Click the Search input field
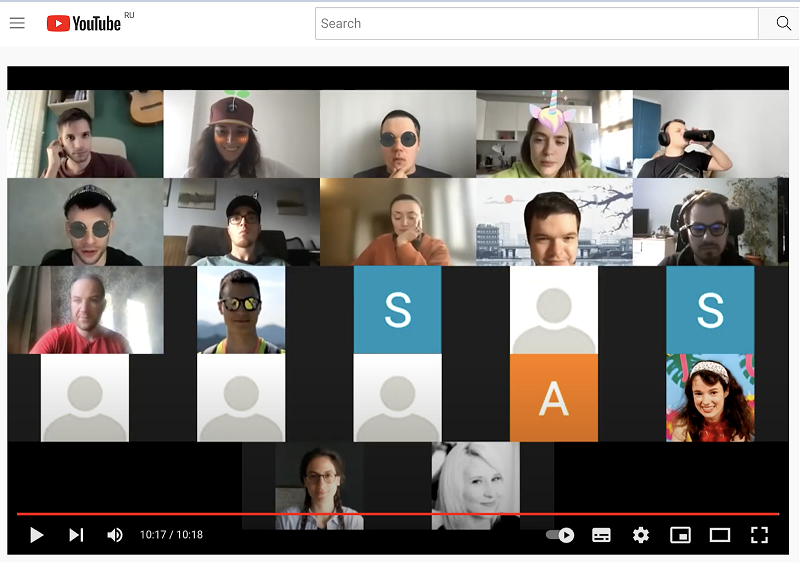800x564 pixels. tap(537, 23)
